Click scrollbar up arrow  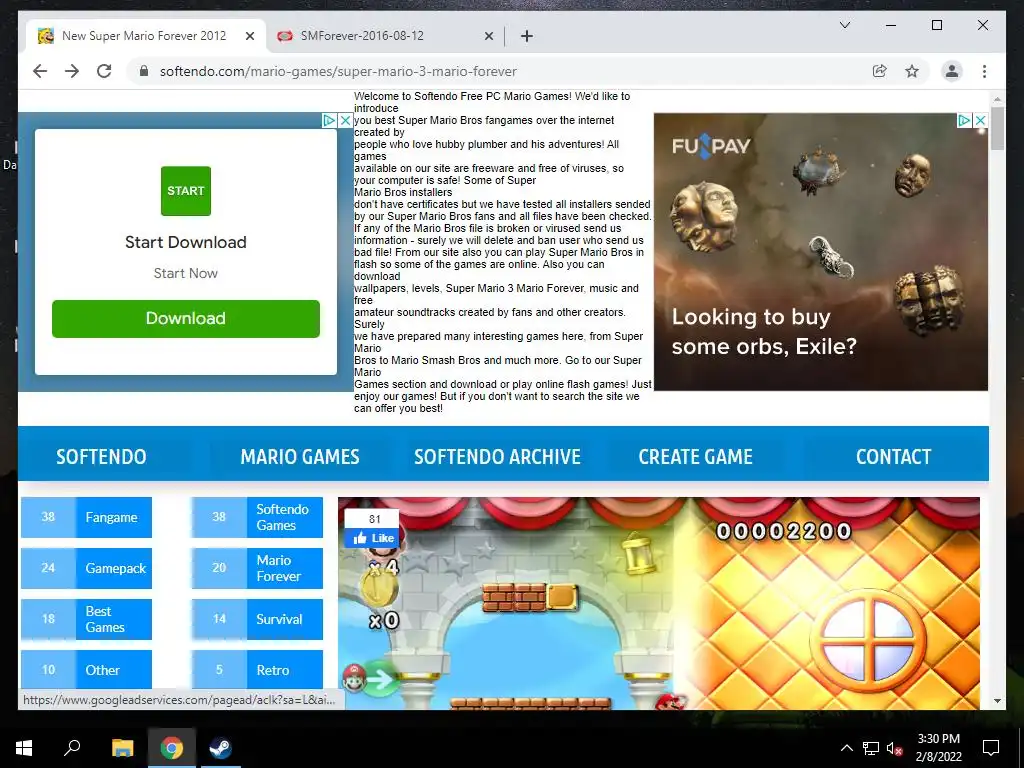tap(997, 99)
